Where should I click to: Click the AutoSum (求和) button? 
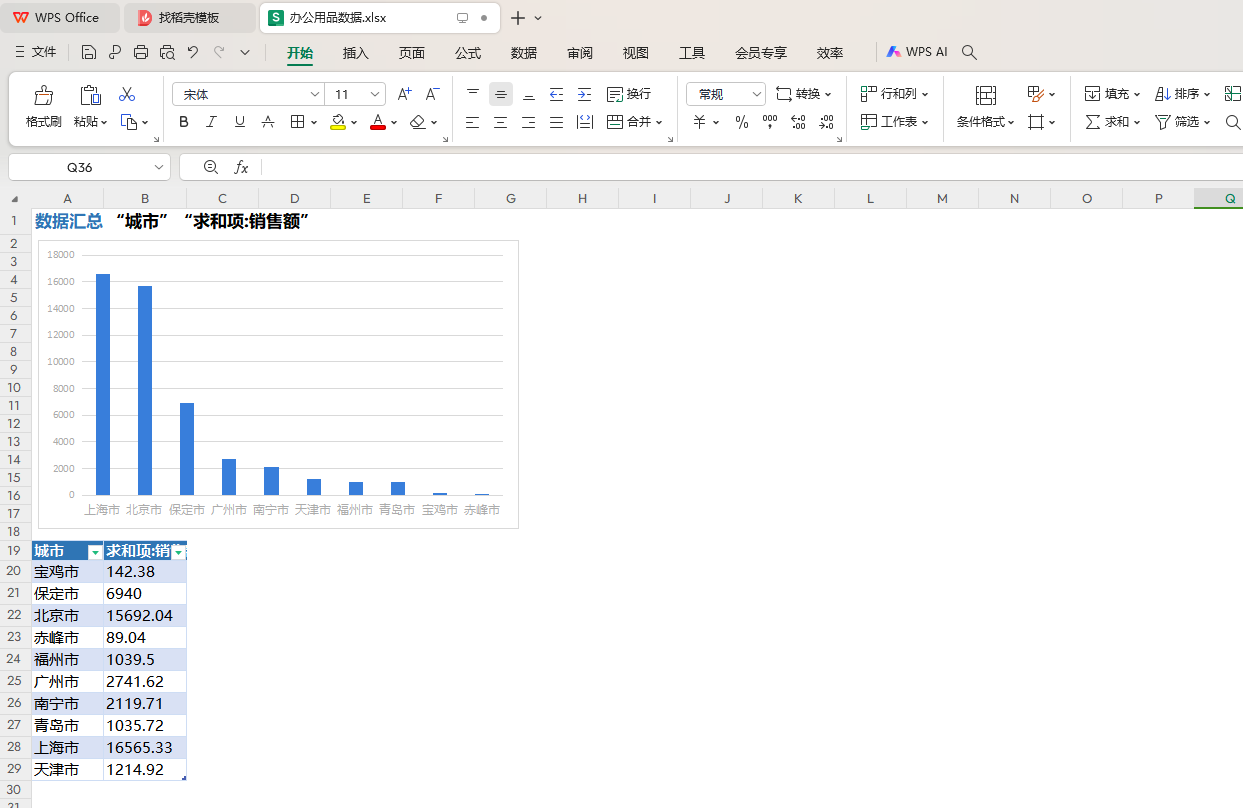point(1113,122)
